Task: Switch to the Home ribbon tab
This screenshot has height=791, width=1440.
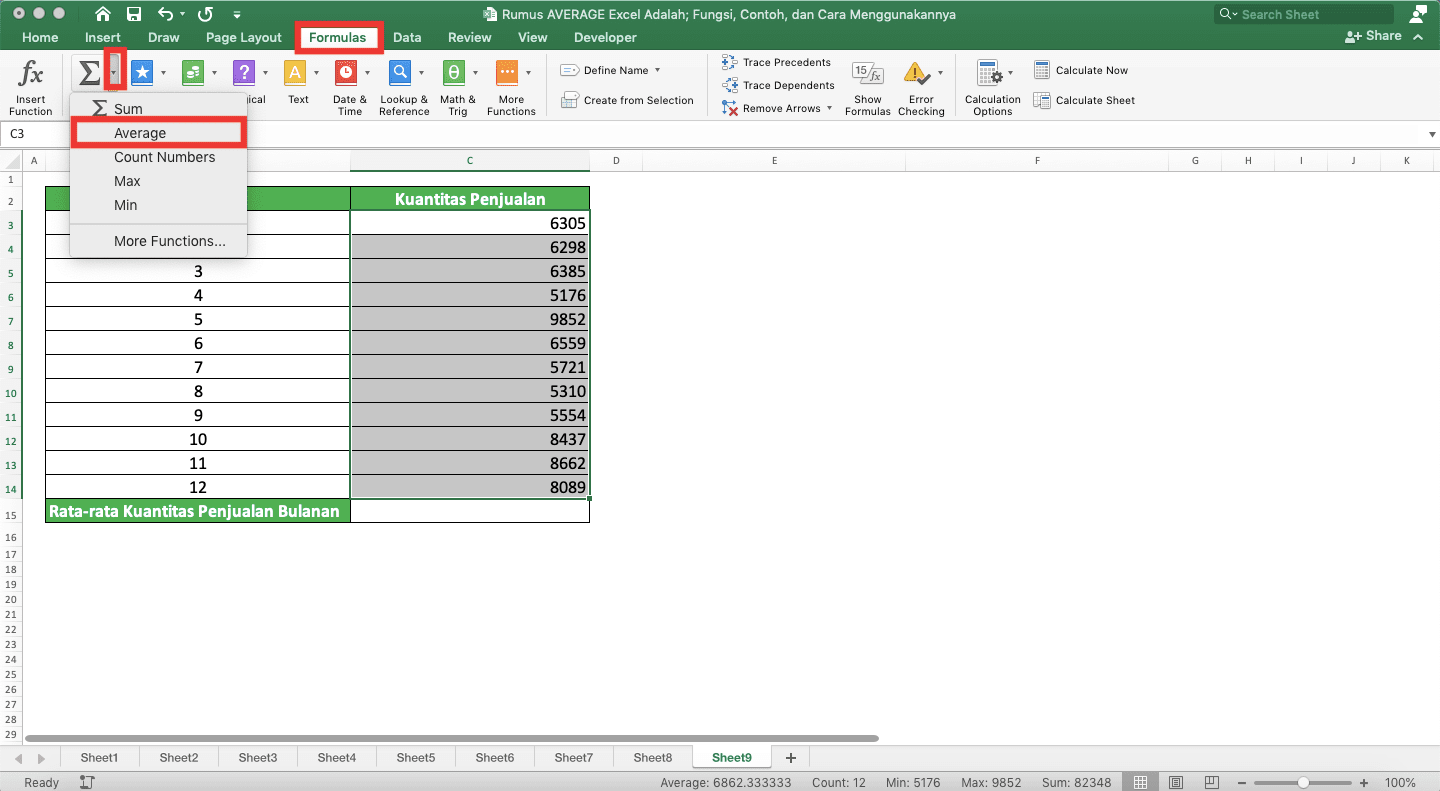Action: [x=40, y=37]
